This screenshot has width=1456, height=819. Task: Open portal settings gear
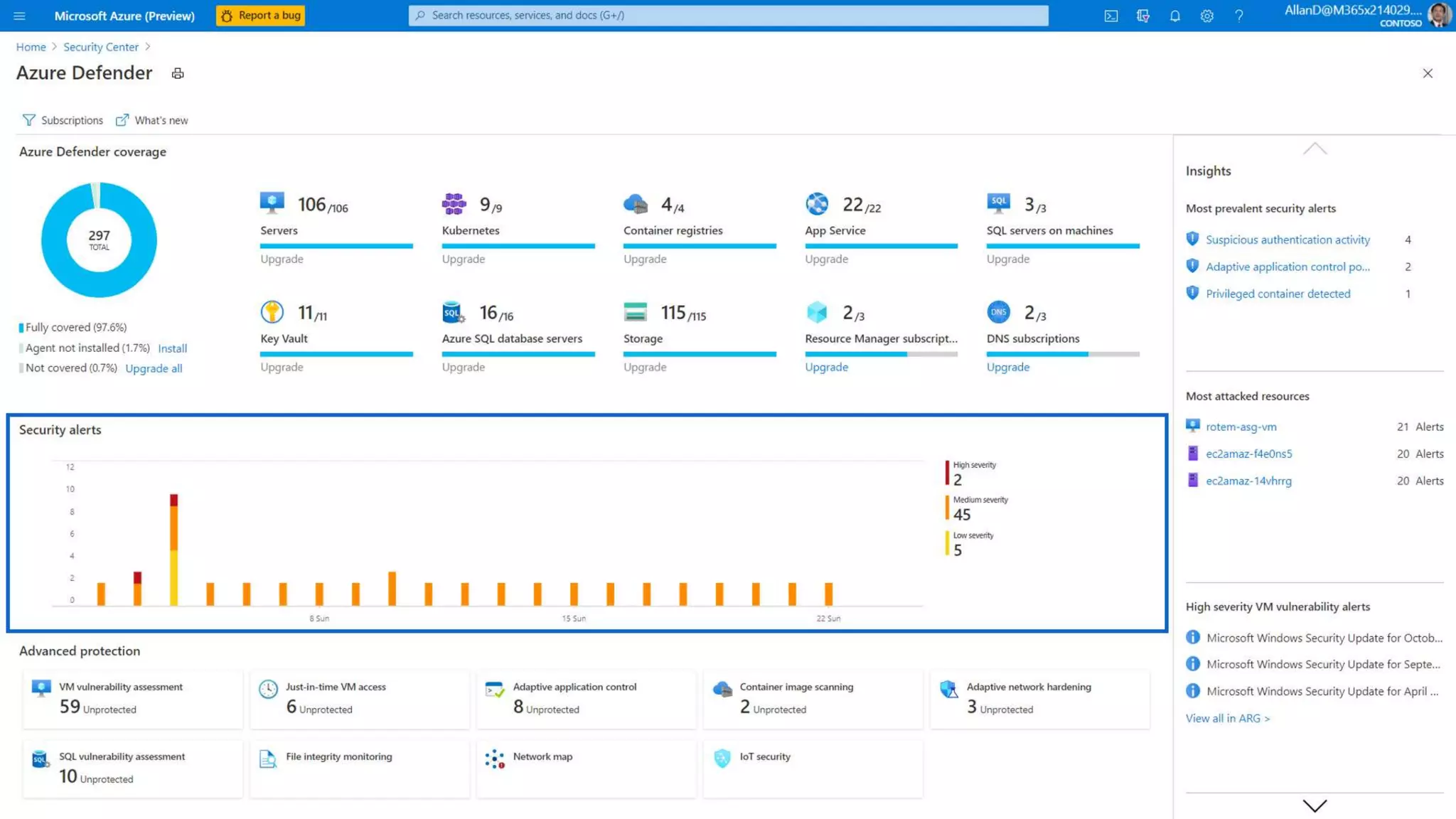1206,16
